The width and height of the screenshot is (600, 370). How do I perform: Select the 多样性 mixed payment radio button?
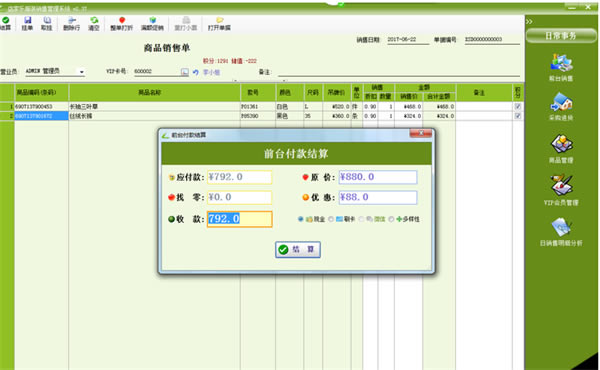[x=391, y=219]
